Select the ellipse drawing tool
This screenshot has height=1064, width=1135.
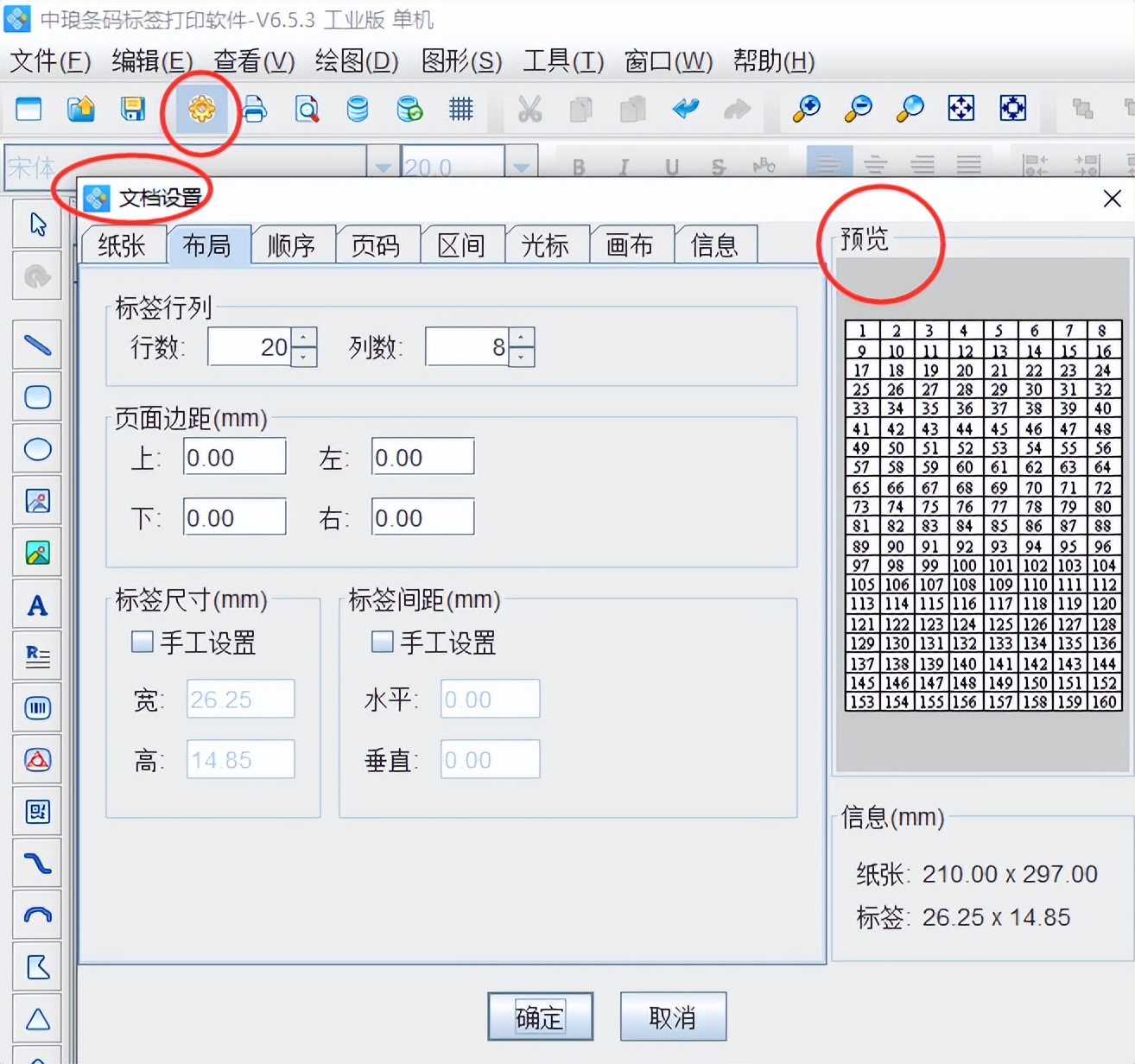(37, 449)
